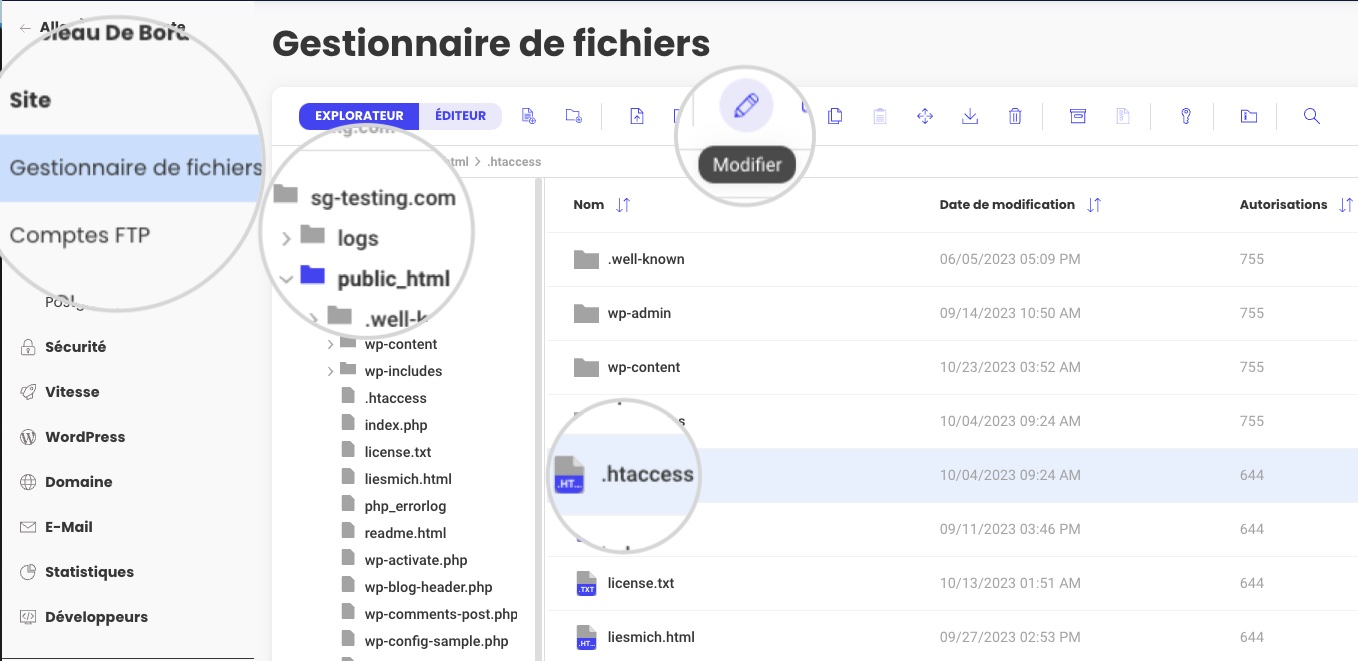Open Gestionnaire de fichiers in sidebar
The image size is (1358, 661).
[x=131, y=168]
